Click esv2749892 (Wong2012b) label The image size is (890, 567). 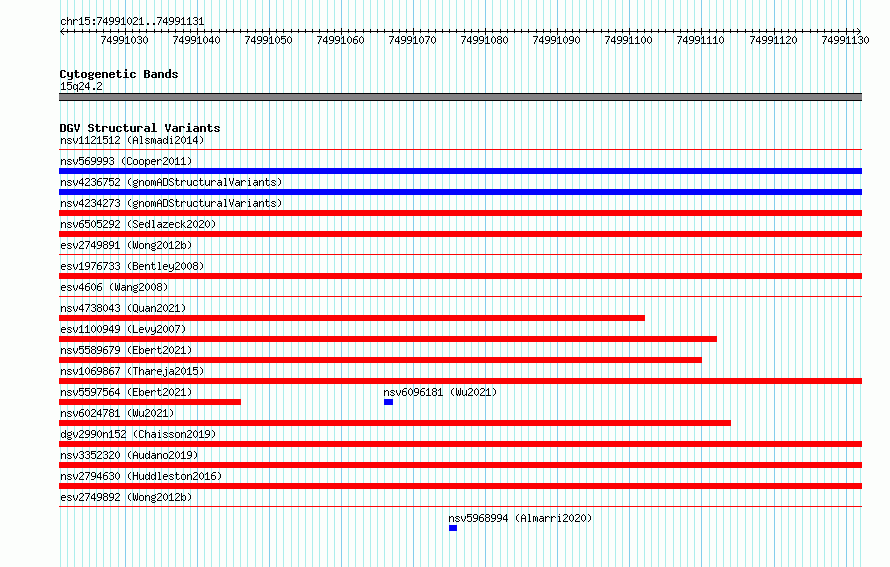tap(126, 497)
